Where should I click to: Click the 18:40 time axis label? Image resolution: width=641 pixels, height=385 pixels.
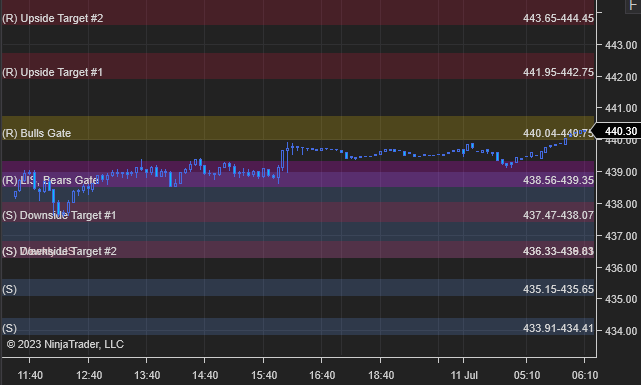pos(381,375)
